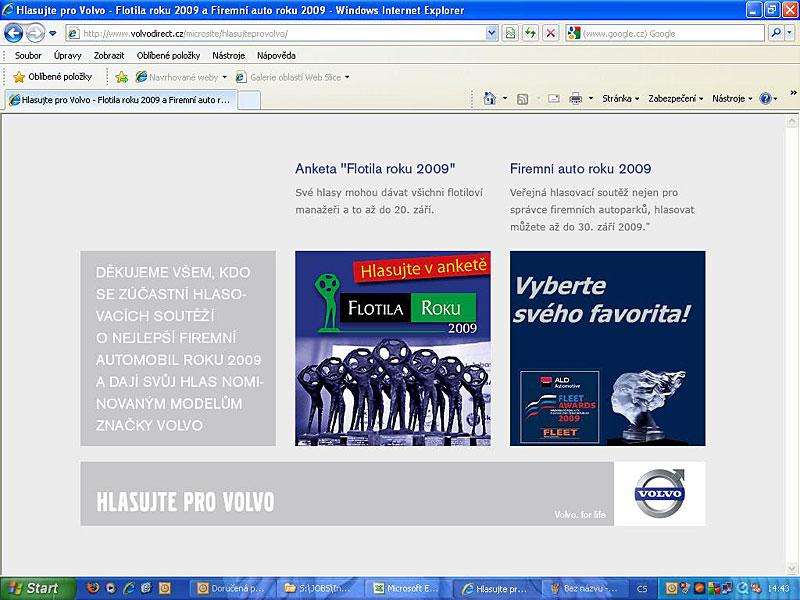Expand the address bar autocomplete dropdown
Screen dimensions: 800x600
(491, 34)
